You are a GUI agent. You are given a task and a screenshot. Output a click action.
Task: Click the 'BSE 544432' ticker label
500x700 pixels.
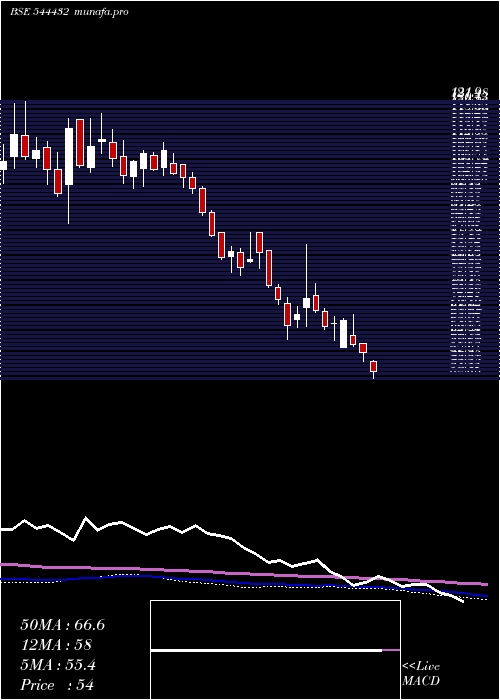39,12
